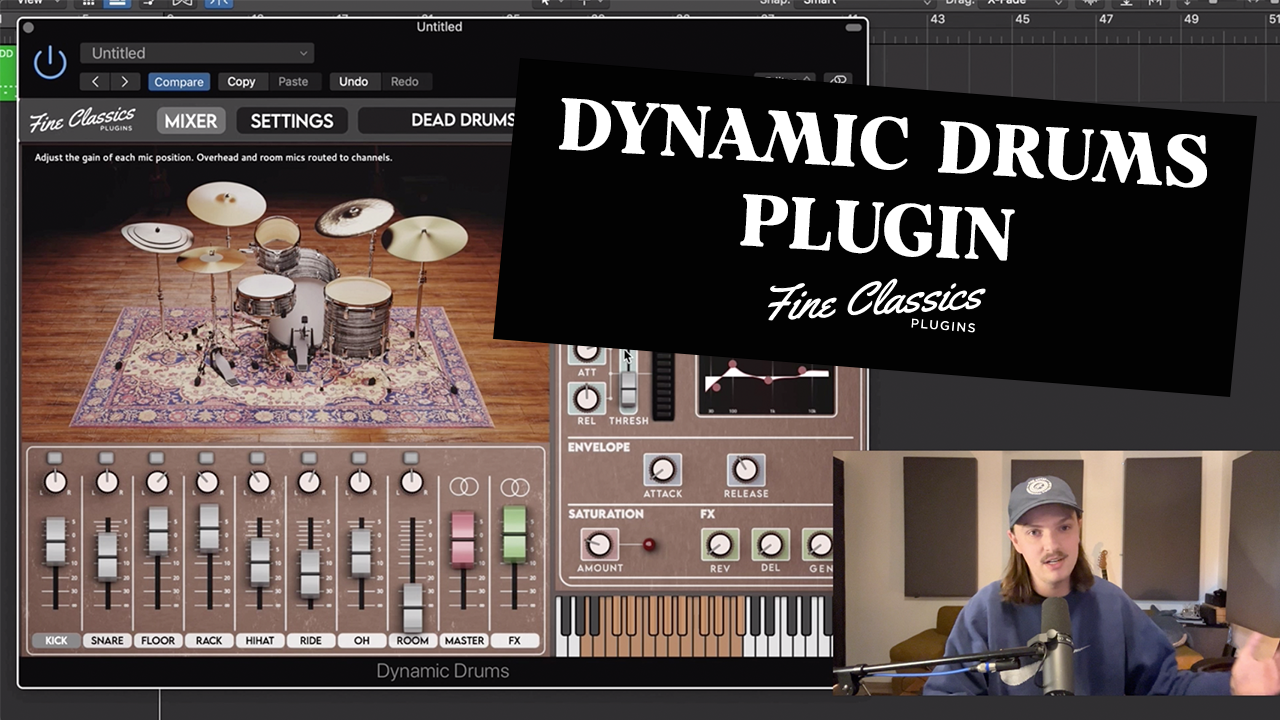Click the DEL knob in the FX section
The width and height of the screenshot is (1280, 720).
click(x=770, y=545)
